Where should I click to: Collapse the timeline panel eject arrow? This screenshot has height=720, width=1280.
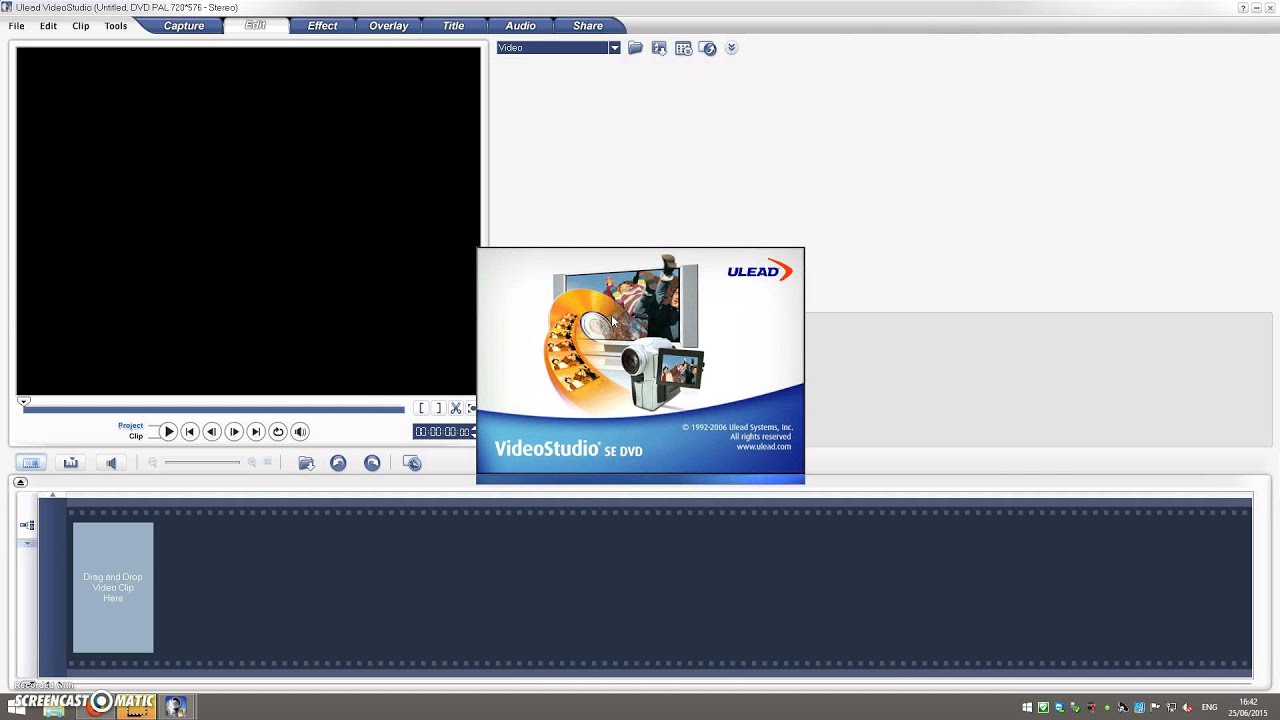[x=20, y=483]
